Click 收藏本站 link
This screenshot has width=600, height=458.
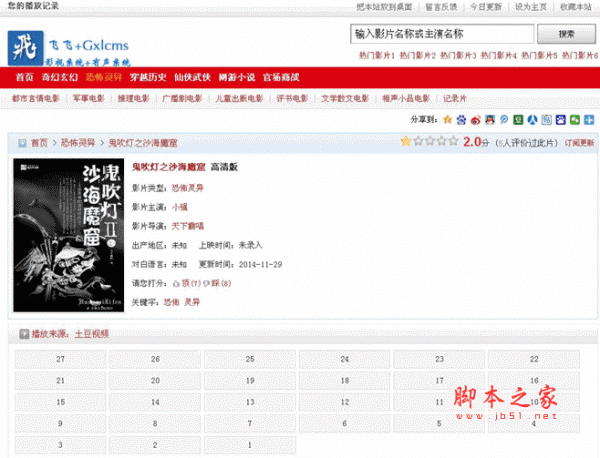[x=576, y=7]
